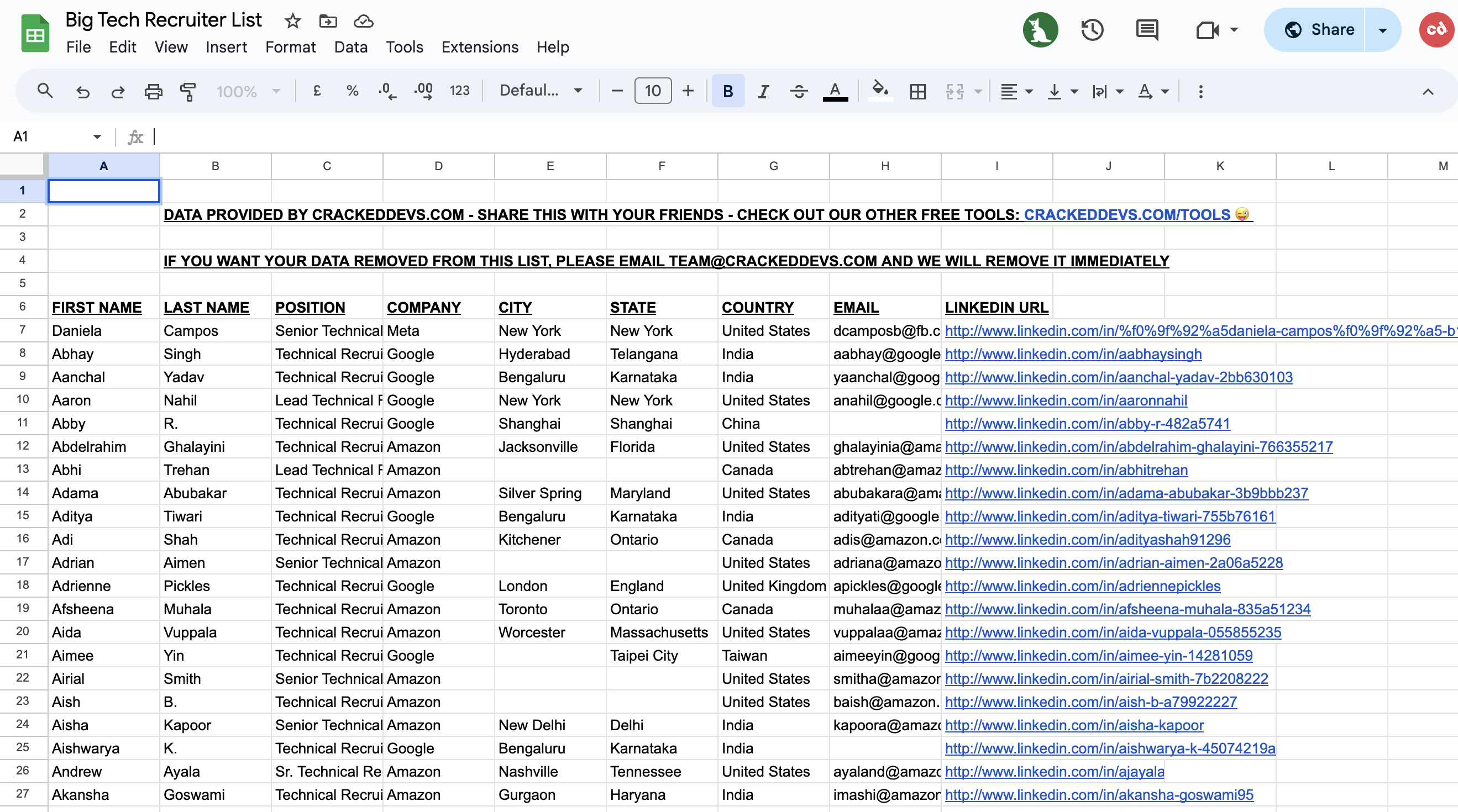Open version history clock icon
The height and width of the screenshot is (812, 1458).
tap(1092, 30)
